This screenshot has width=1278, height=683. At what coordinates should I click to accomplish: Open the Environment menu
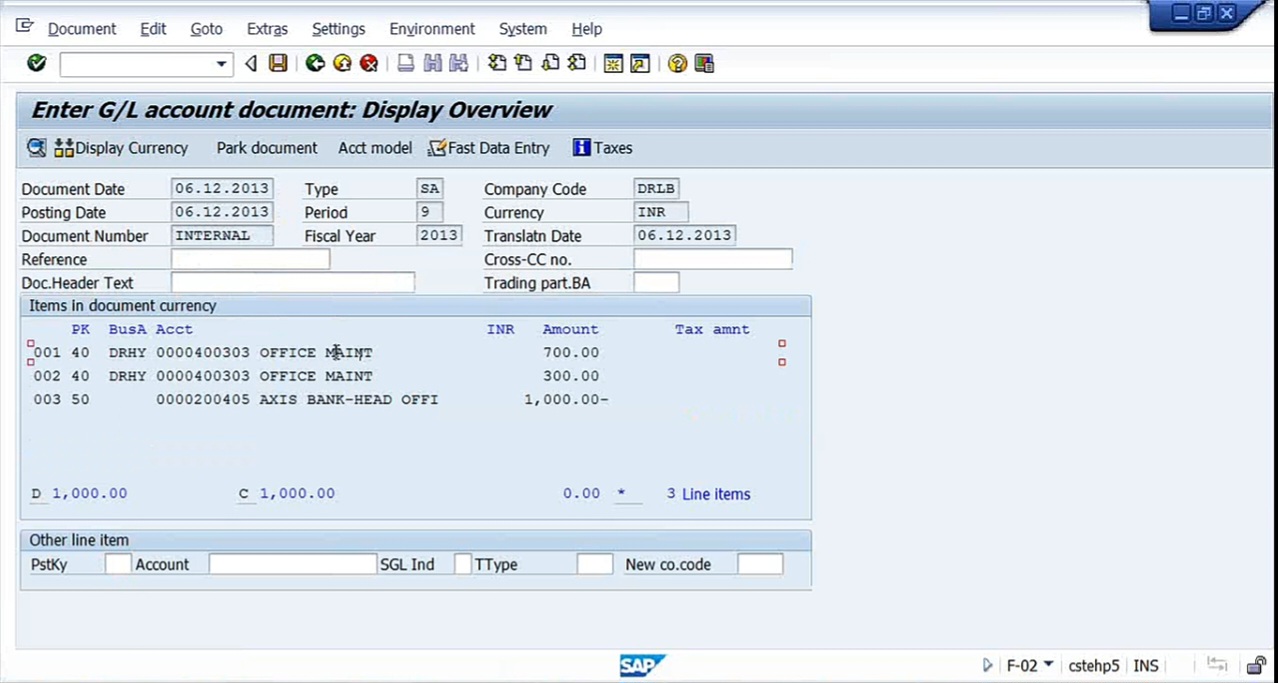point(433,29)
